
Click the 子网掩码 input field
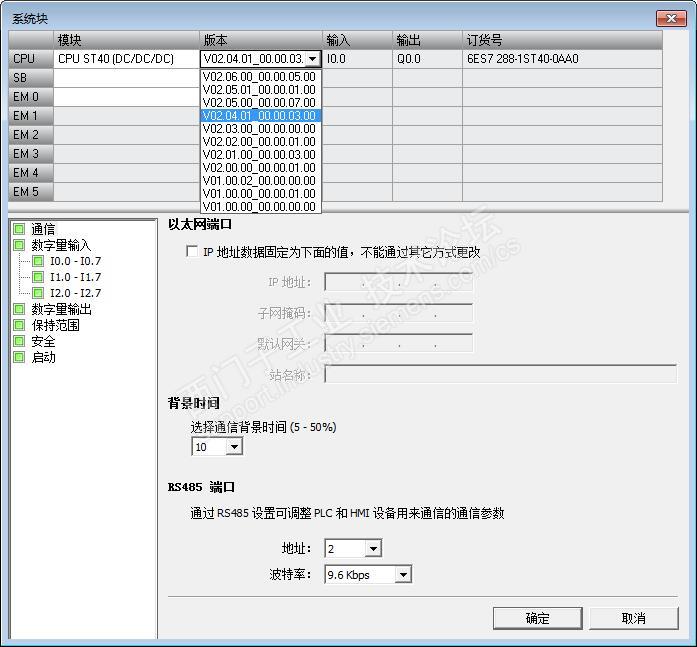click(x=398, y=313)
